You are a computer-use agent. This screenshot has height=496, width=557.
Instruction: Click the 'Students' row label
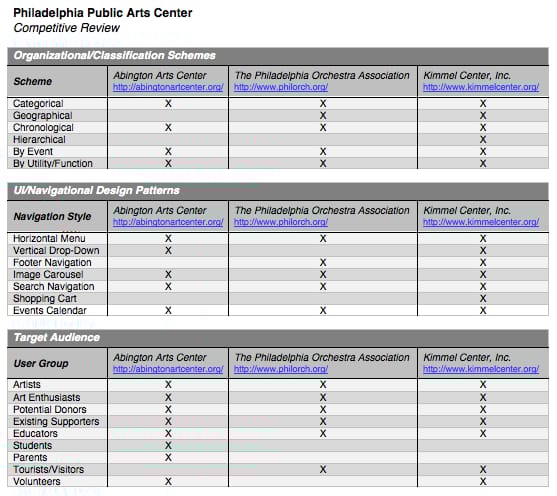coord(32,446)
